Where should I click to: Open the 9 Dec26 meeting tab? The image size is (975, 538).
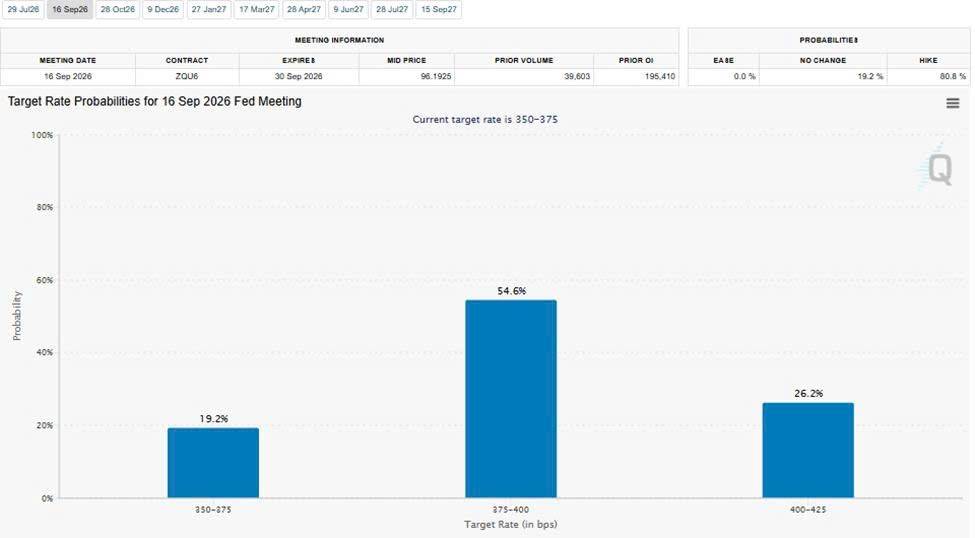[x=163, y=9]
